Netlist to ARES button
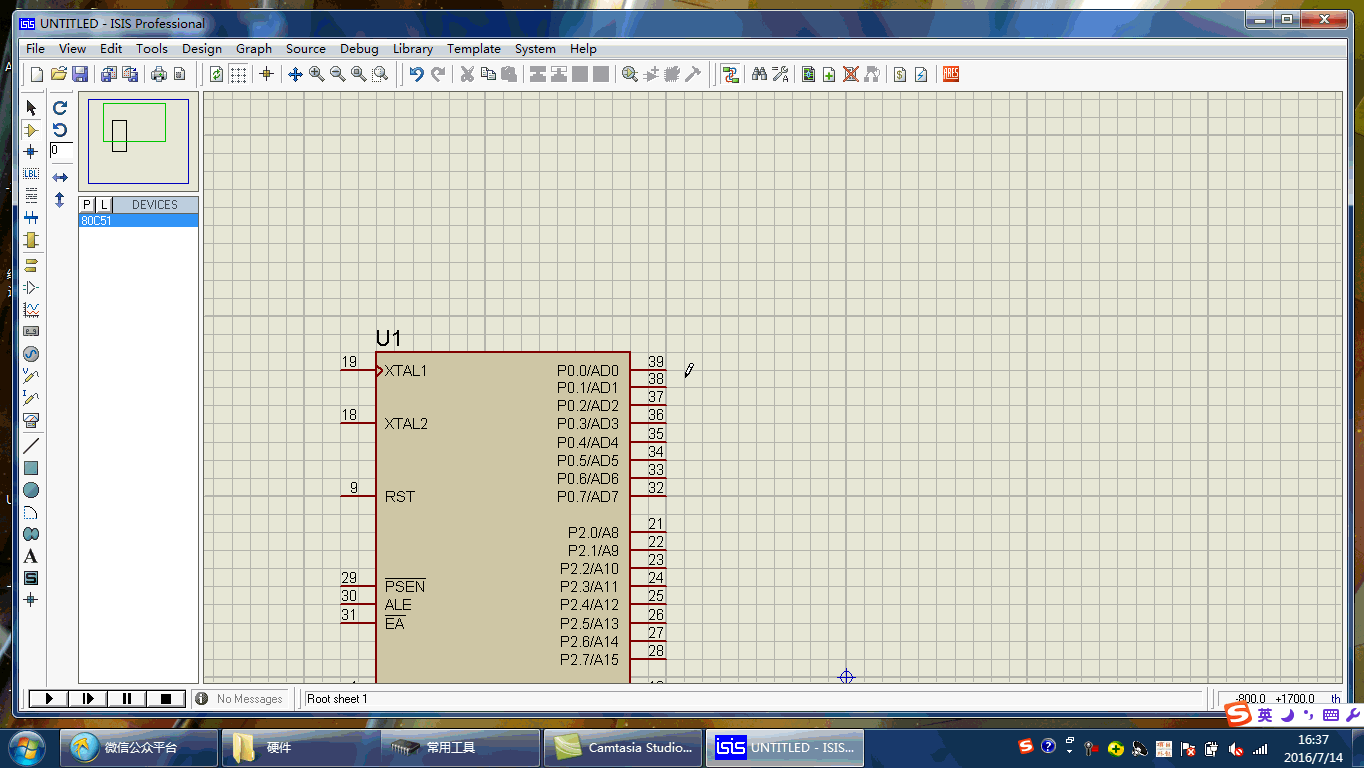The width and height of the screenshot is (1364, 768). 951,74
